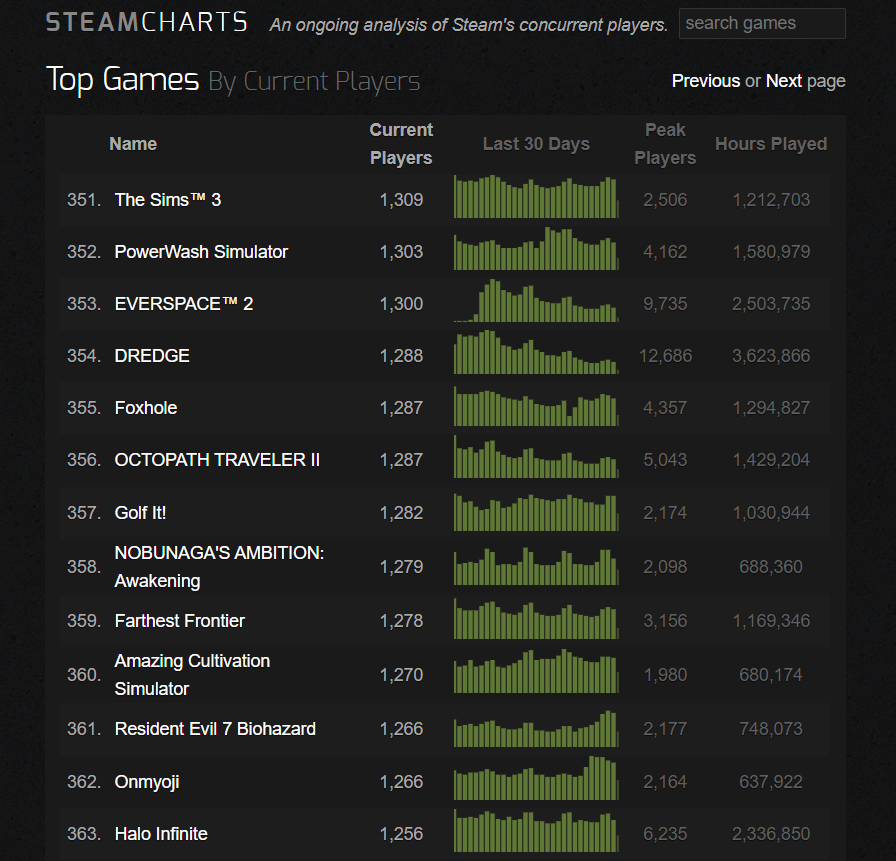Select peak players value 6,235

coord(665,834)
